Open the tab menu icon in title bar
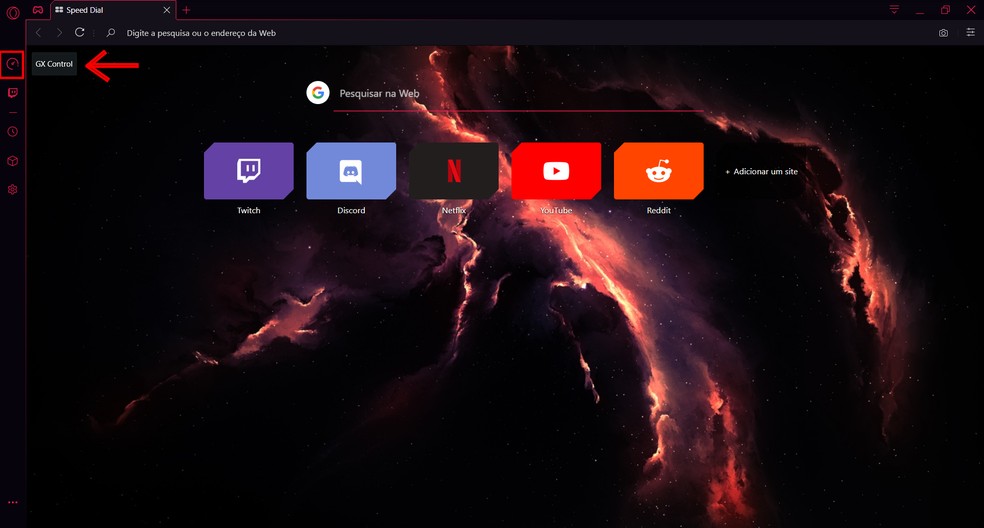This screenshot has width=984, height=528. (894, 9)
